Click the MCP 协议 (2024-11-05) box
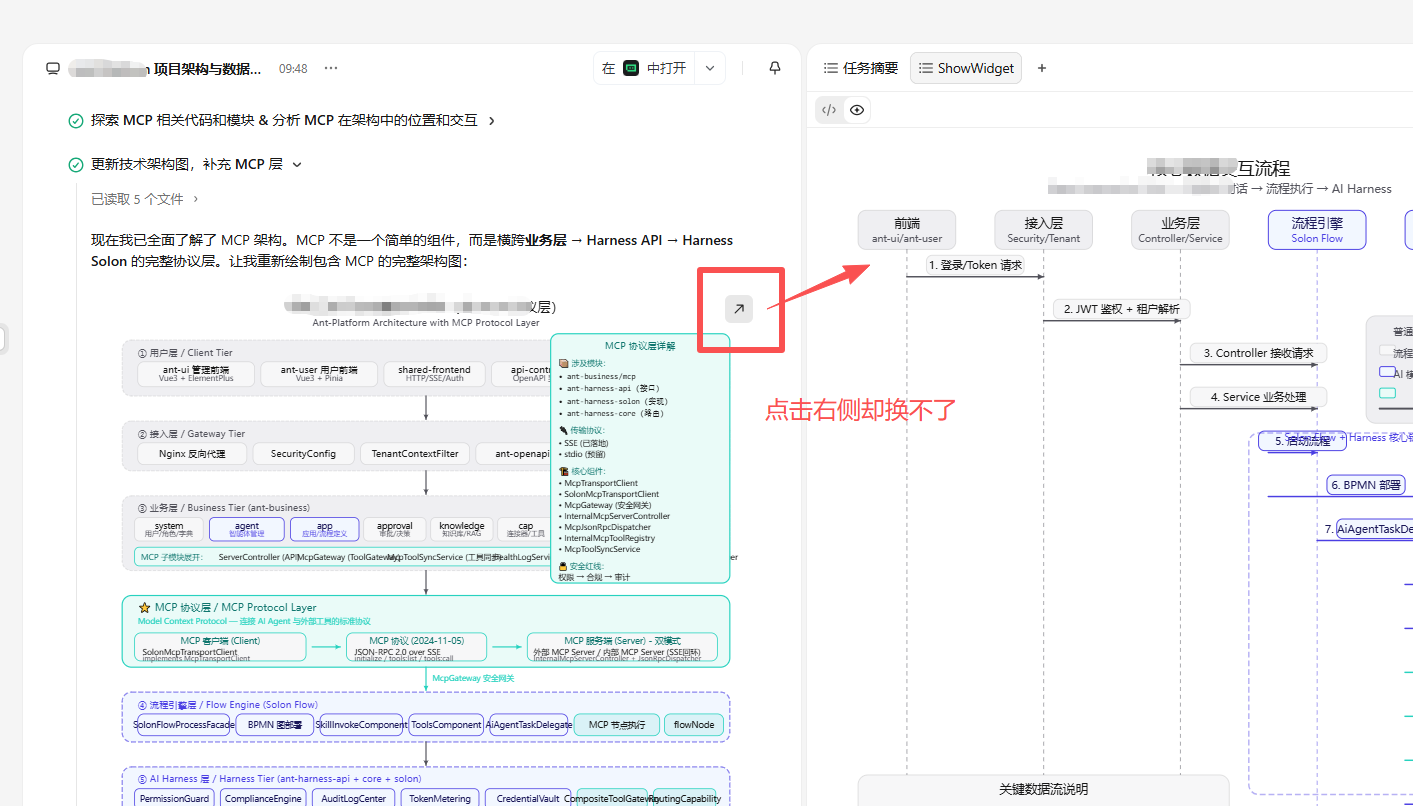The image size is (1413, 806). click(x=415, y=647)
